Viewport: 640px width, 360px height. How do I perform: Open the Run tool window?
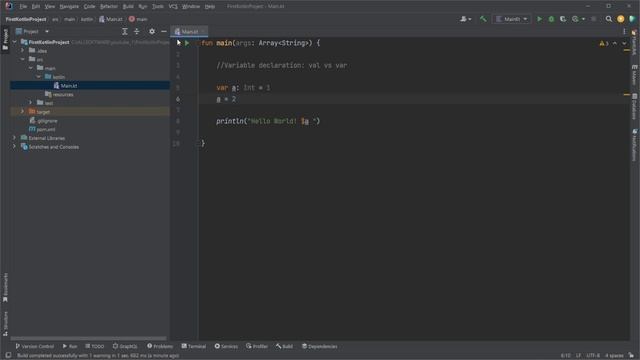[x=70, y=346]
